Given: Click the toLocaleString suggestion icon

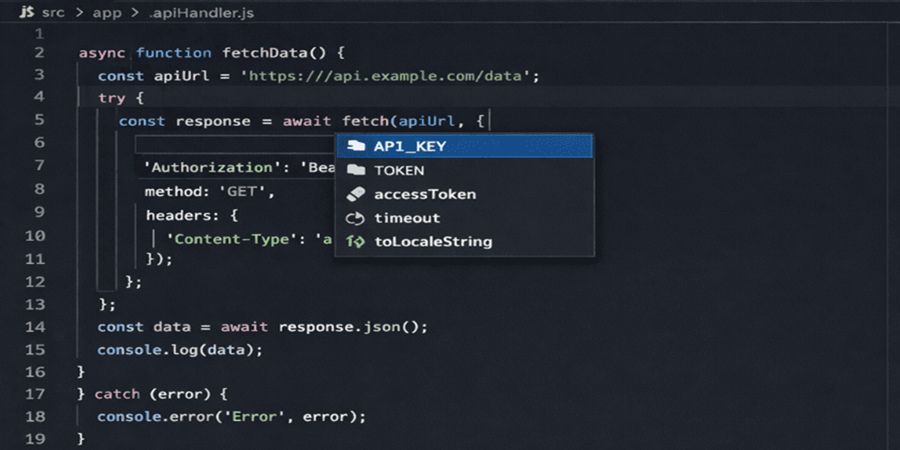Looking at the screenshot, I should tap(355, 242).
